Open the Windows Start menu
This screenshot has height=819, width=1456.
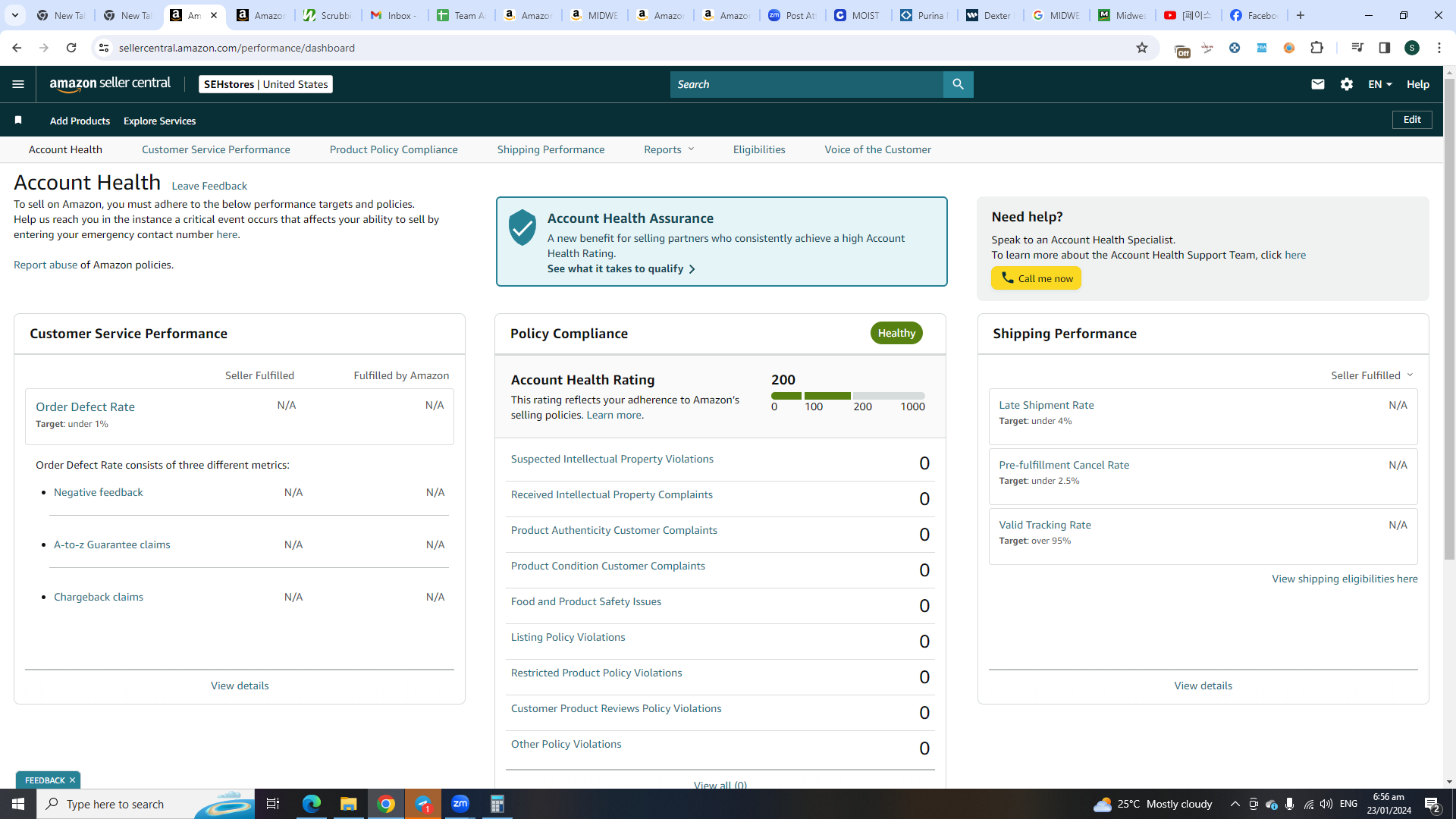click(x=18, y=804)
